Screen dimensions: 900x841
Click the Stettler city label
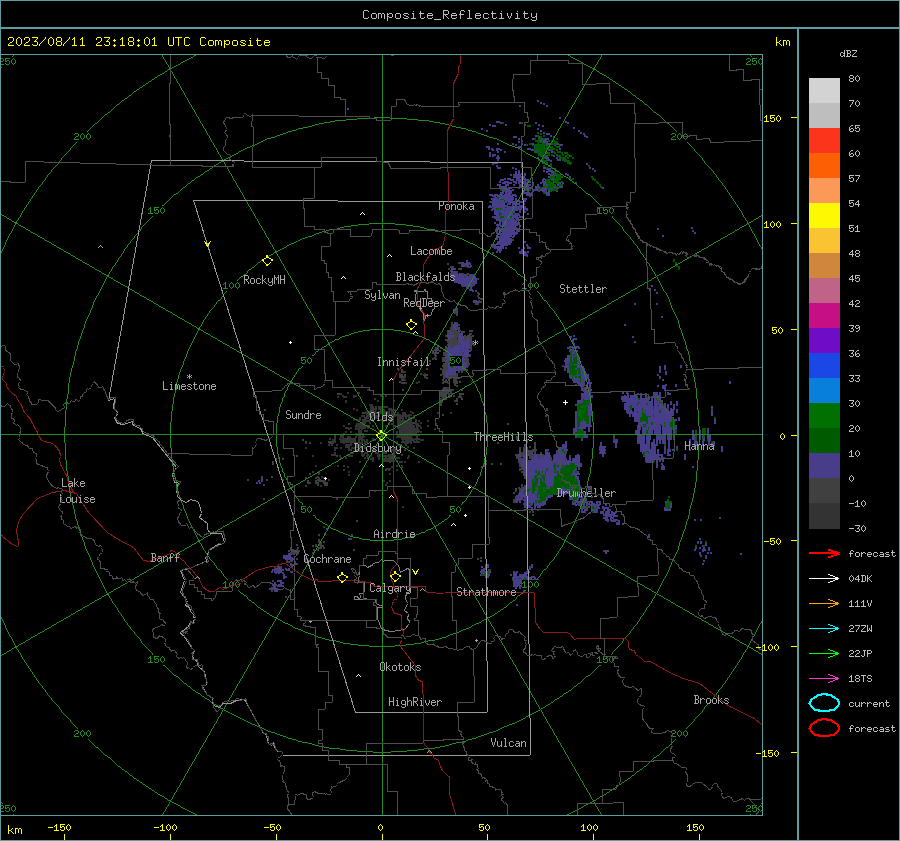(x=583, y=289)
